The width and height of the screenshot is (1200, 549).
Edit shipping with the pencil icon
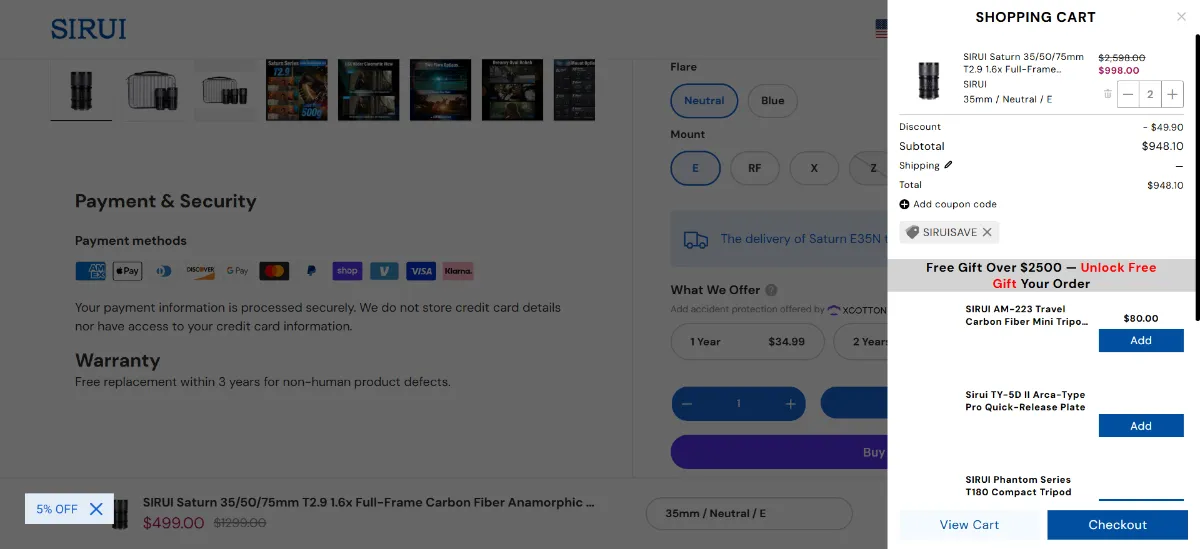(x=948, y=165)
